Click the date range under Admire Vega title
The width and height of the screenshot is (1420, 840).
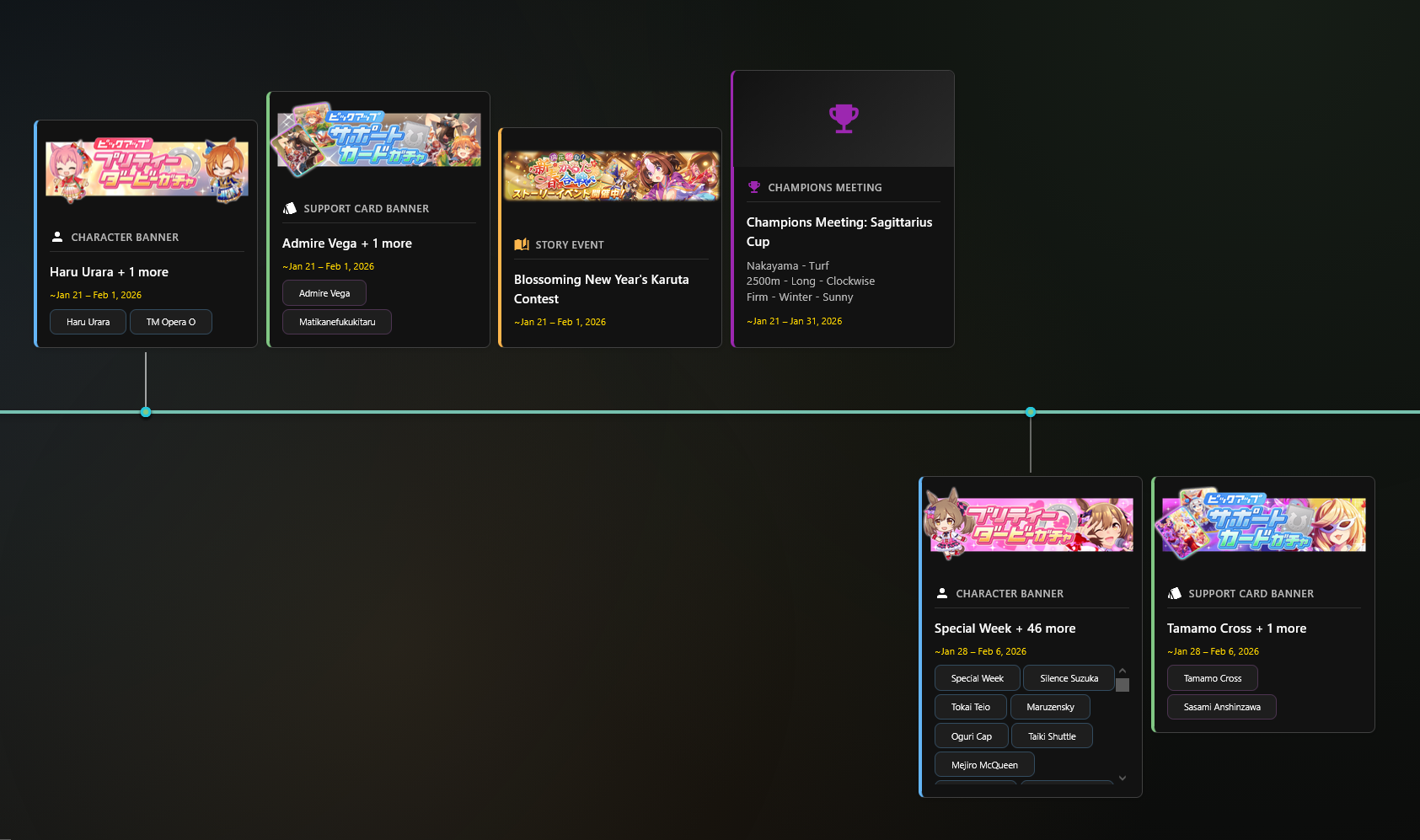coord(329,266)
